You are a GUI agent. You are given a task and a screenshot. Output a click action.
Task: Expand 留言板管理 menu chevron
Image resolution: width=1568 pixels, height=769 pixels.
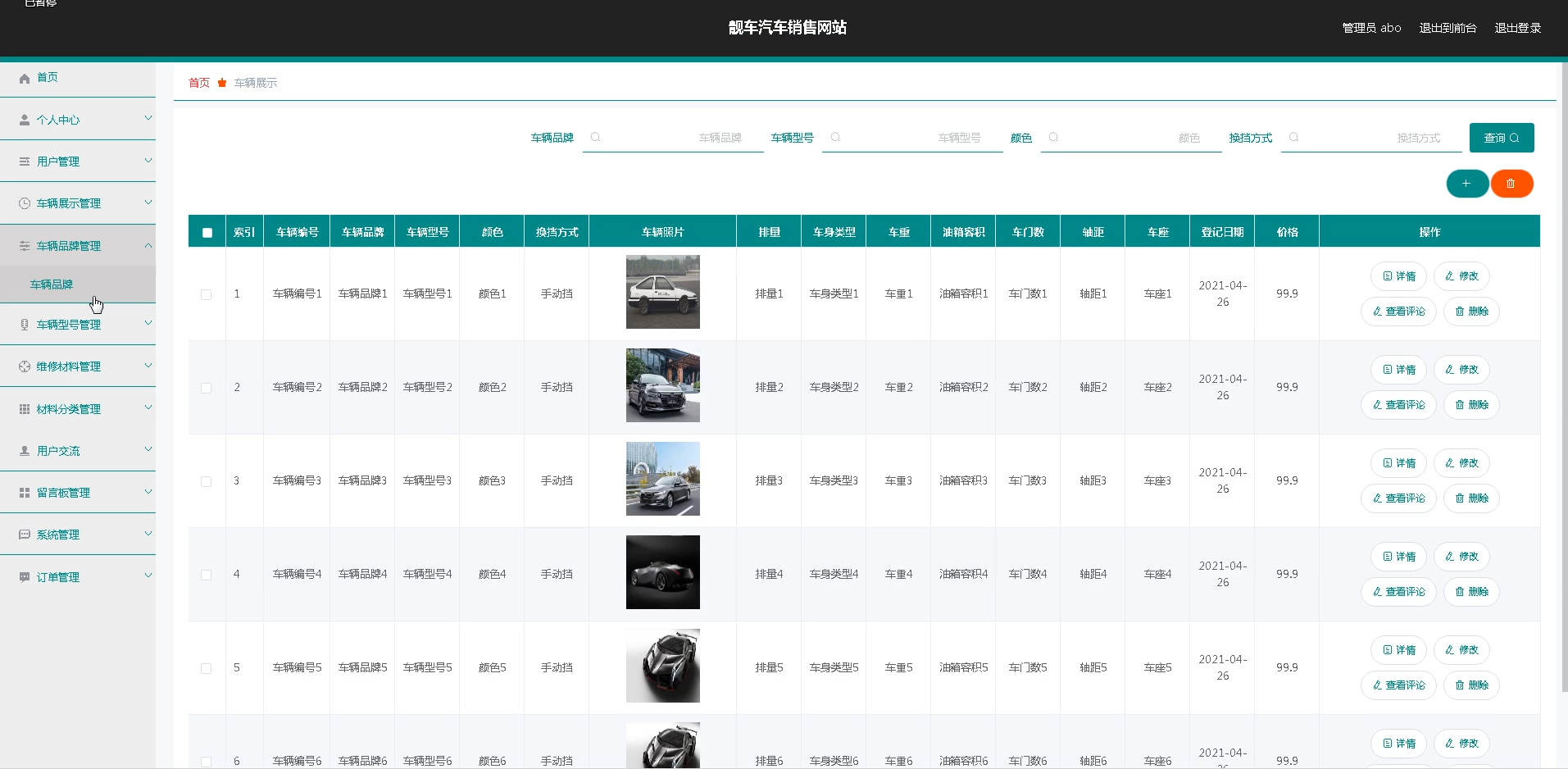coord(148,491)
